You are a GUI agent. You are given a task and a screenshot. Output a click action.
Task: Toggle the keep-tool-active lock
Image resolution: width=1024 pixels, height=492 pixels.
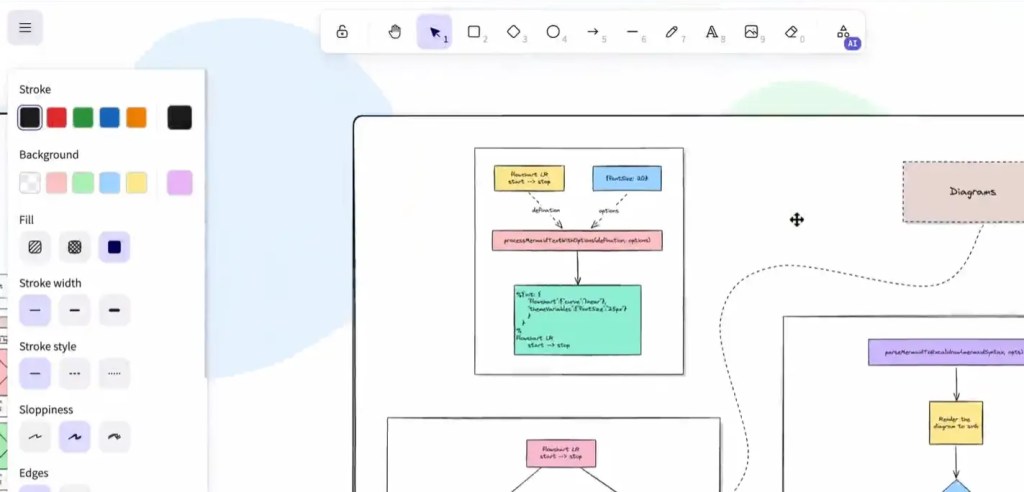click(x=342, y=32)
